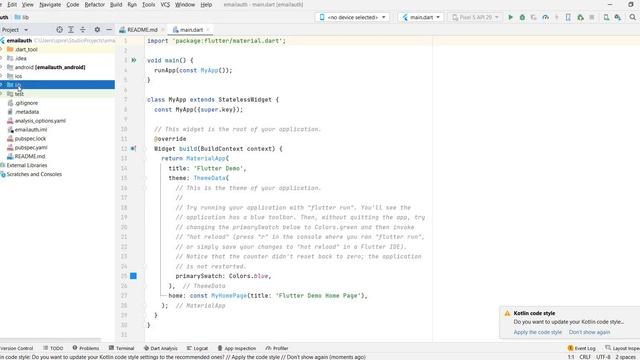Select the pubspec.lock file
The width and height of the screenshot is (640, 360).
pyautogui.click(x=31, y=139)
